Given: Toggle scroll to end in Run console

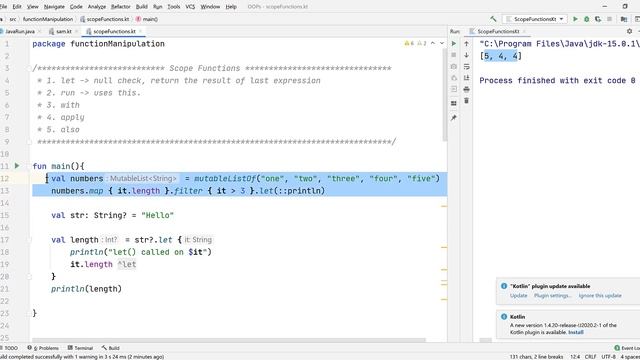Looking at the screenshot, I should (x=467, y=78).
